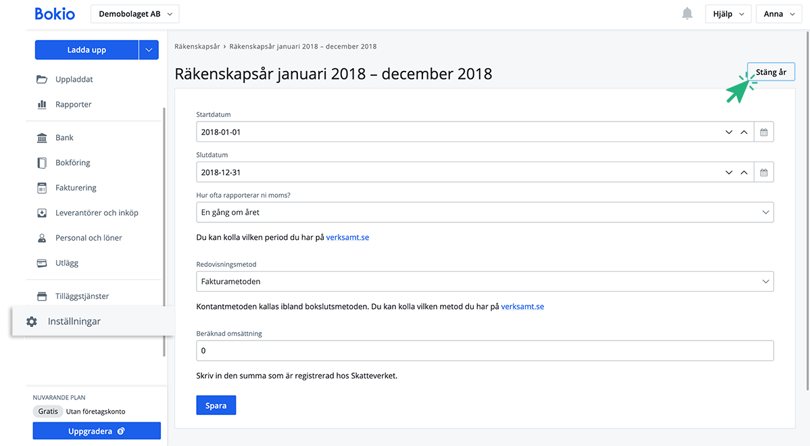Click the Gratis plan badge
The width and height of the screenshot is (810, 446).
click(48, 411)
